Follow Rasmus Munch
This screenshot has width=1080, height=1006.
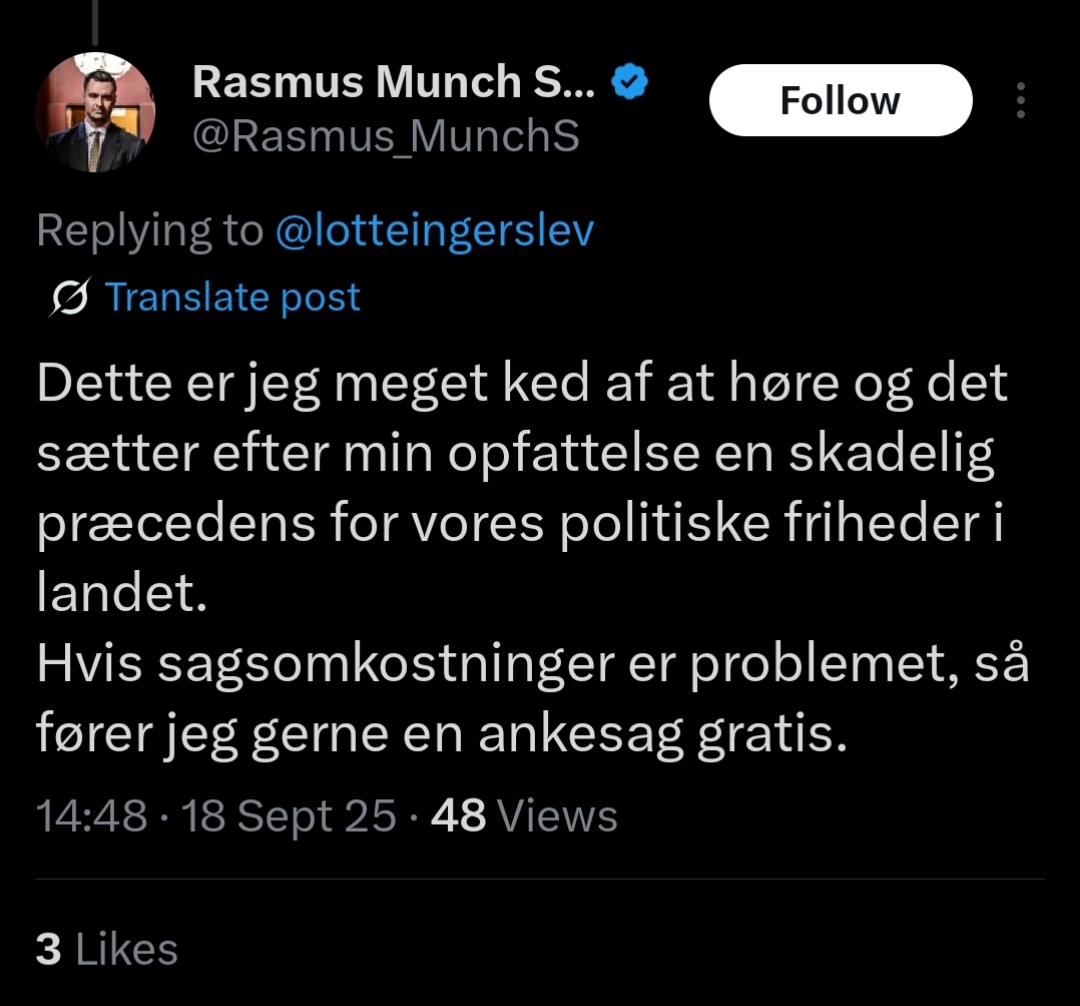pyautogui.click(x=840, y=101)
